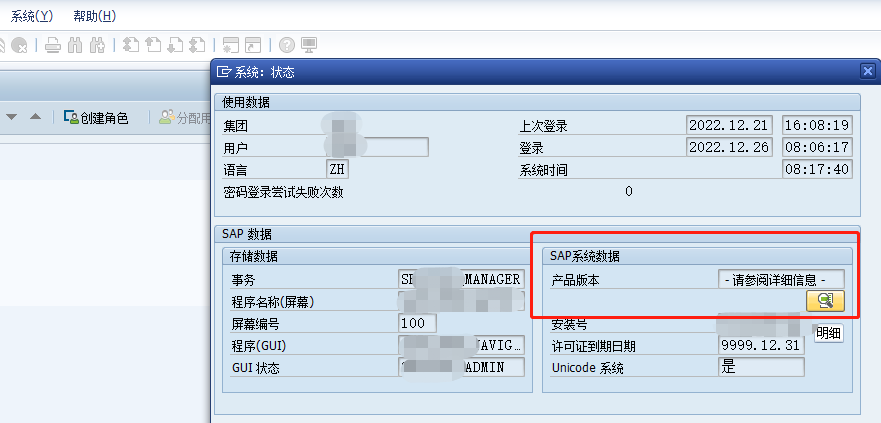Screen dimensions: 881x423
Task: Click the 登录 date 2022.12.26
Action: pyautogui.click(x=729, y=147)
